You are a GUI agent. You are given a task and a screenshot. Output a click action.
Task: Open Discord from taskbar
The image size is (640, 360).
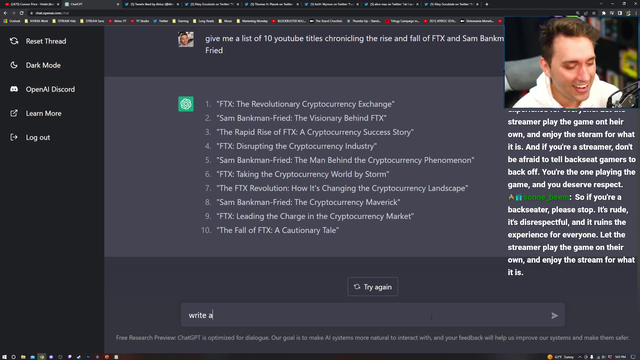[x=51, y=357]
